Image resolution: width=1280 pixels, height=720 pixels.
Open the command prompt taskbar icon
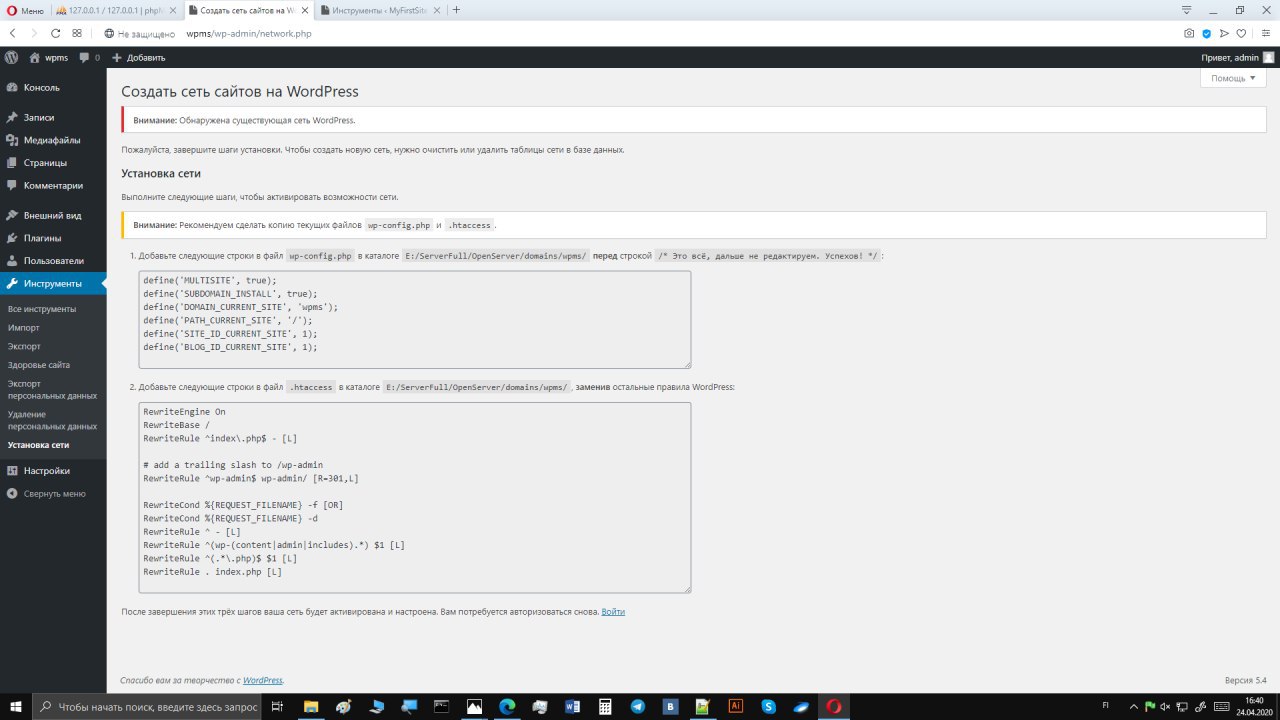[441, 706]
